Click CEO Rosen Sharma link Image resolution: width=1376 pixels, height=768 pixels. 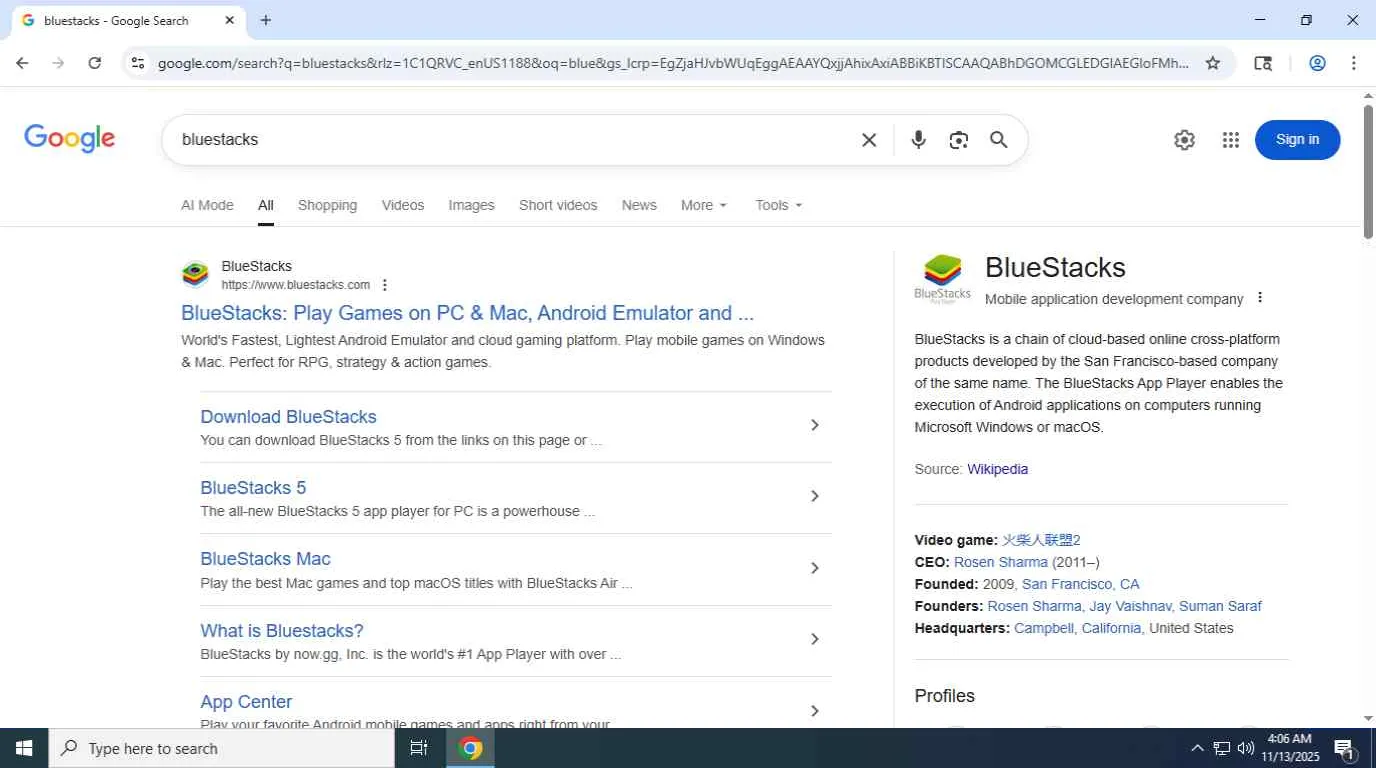coord(1001,562)
